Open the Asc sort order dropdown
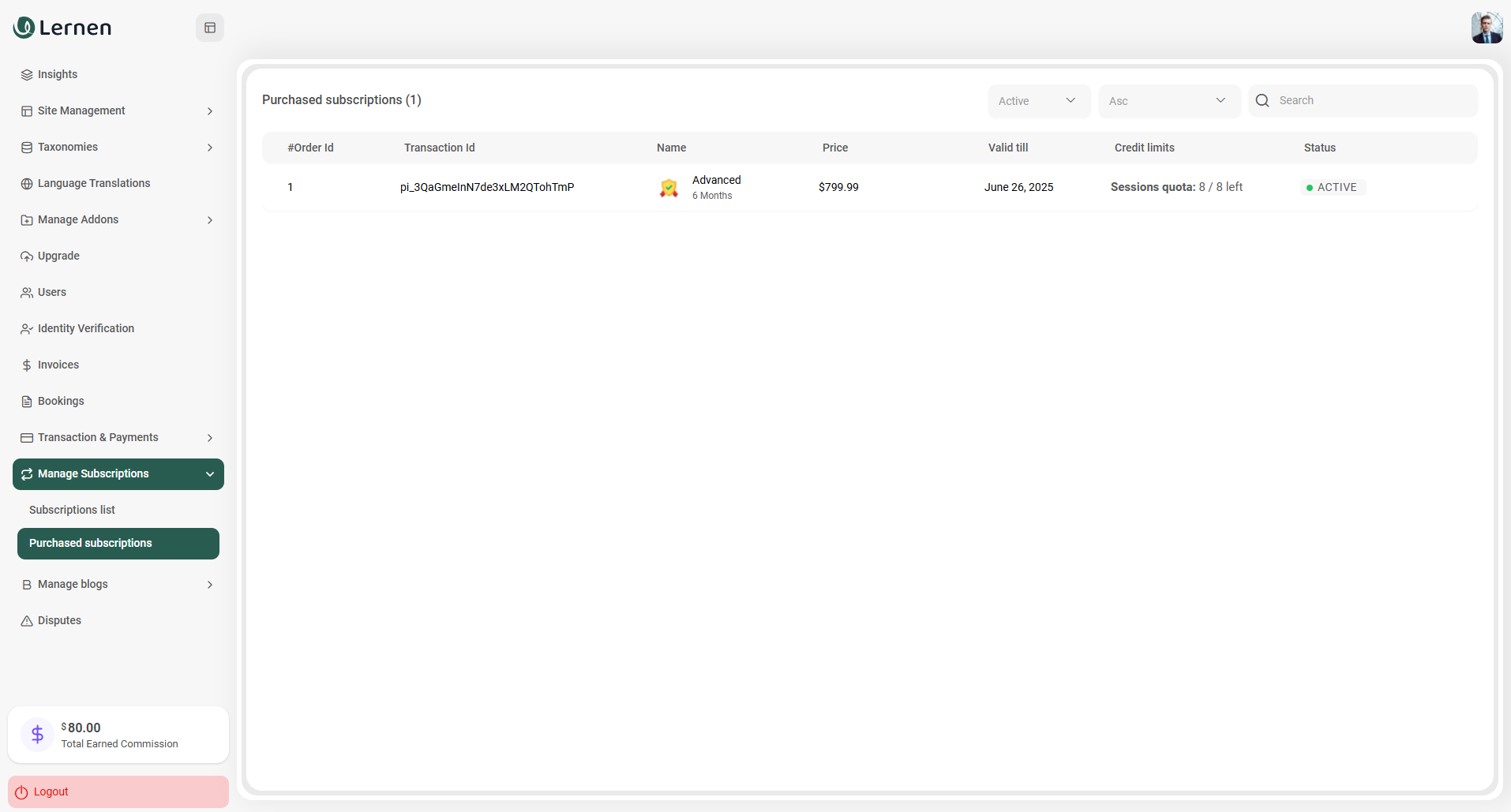Image resolution: width=1511 pixels, height=812 pixels. click(x=1168, y=101)
